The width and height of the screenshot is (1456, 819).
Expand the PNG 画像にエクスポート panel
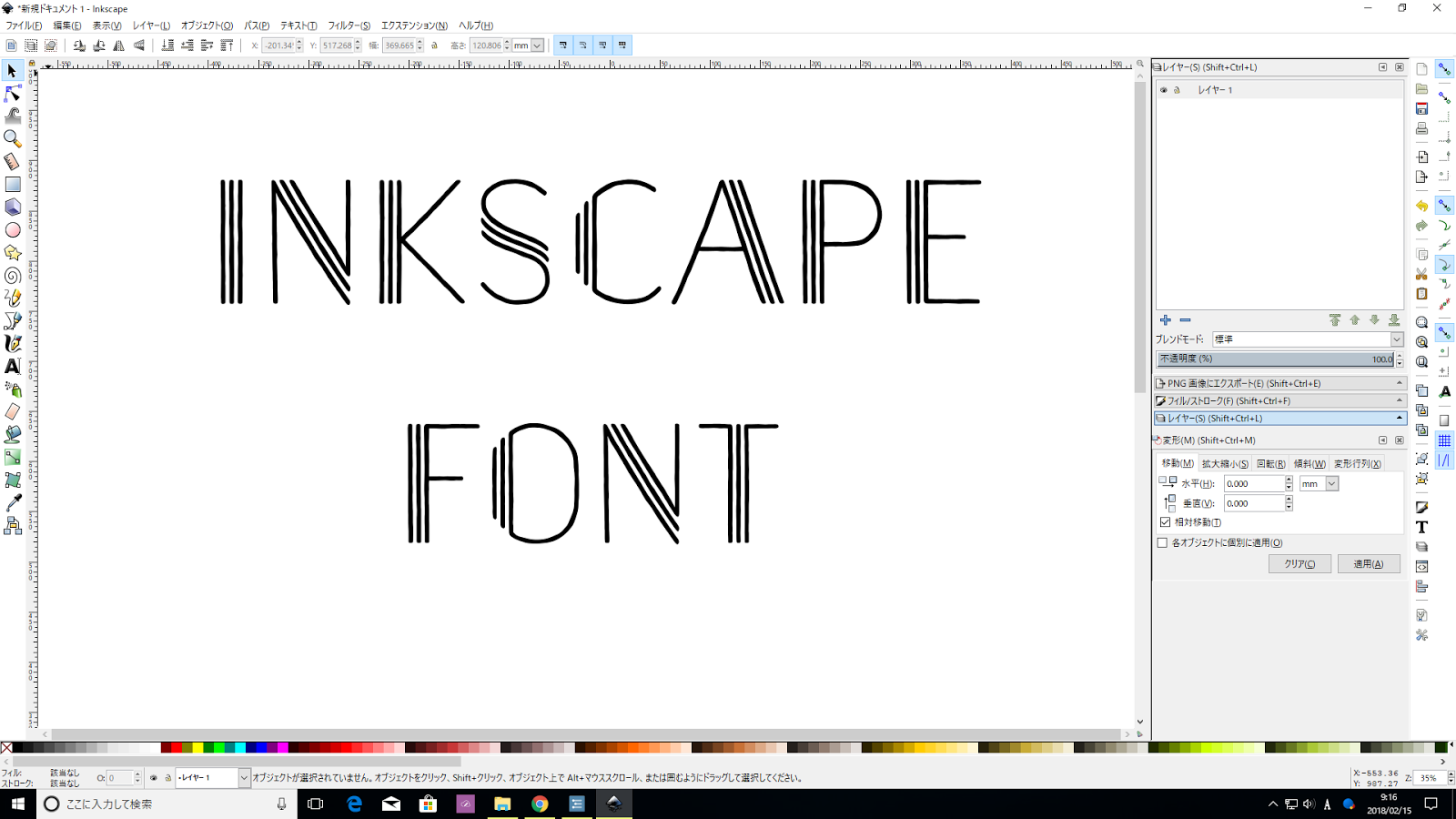tap(1280, 383)
